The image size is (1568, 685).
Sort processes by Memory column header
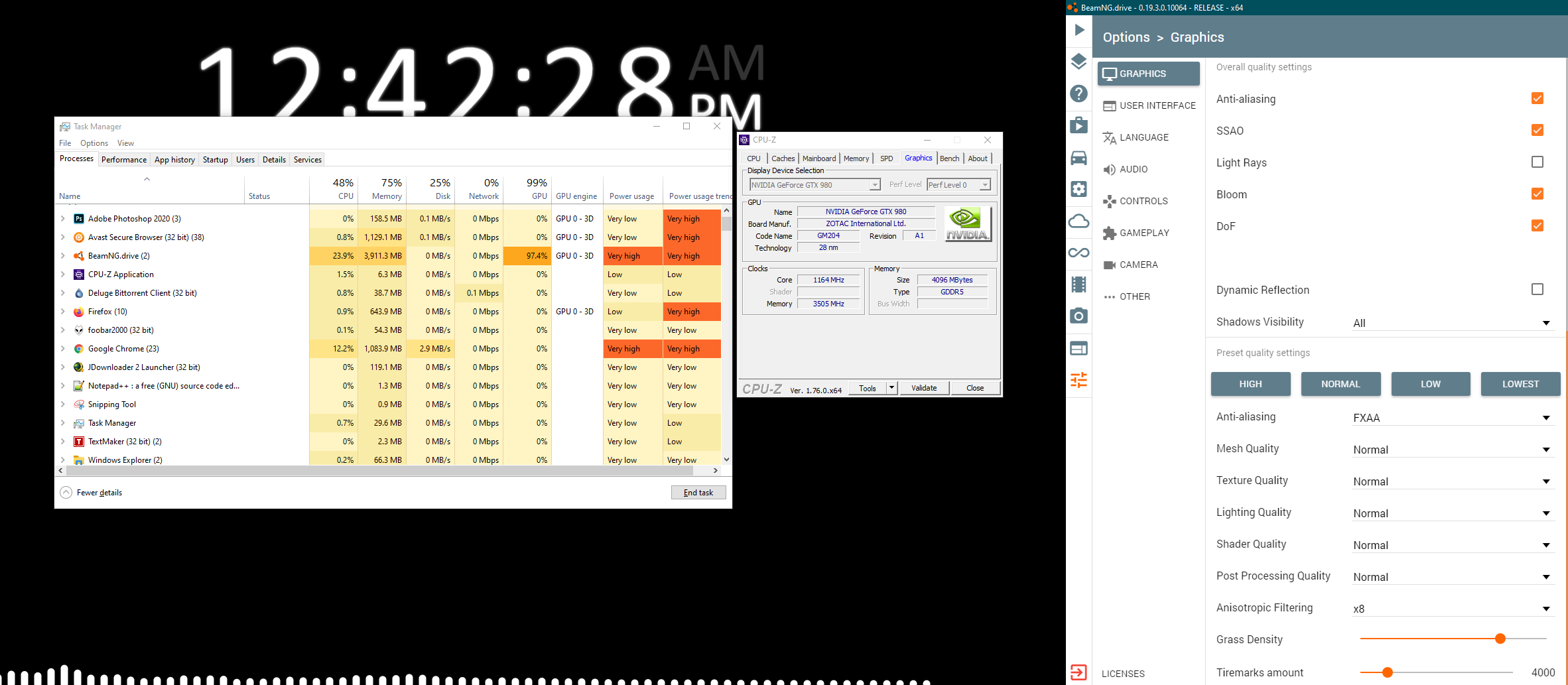(382, 189)
